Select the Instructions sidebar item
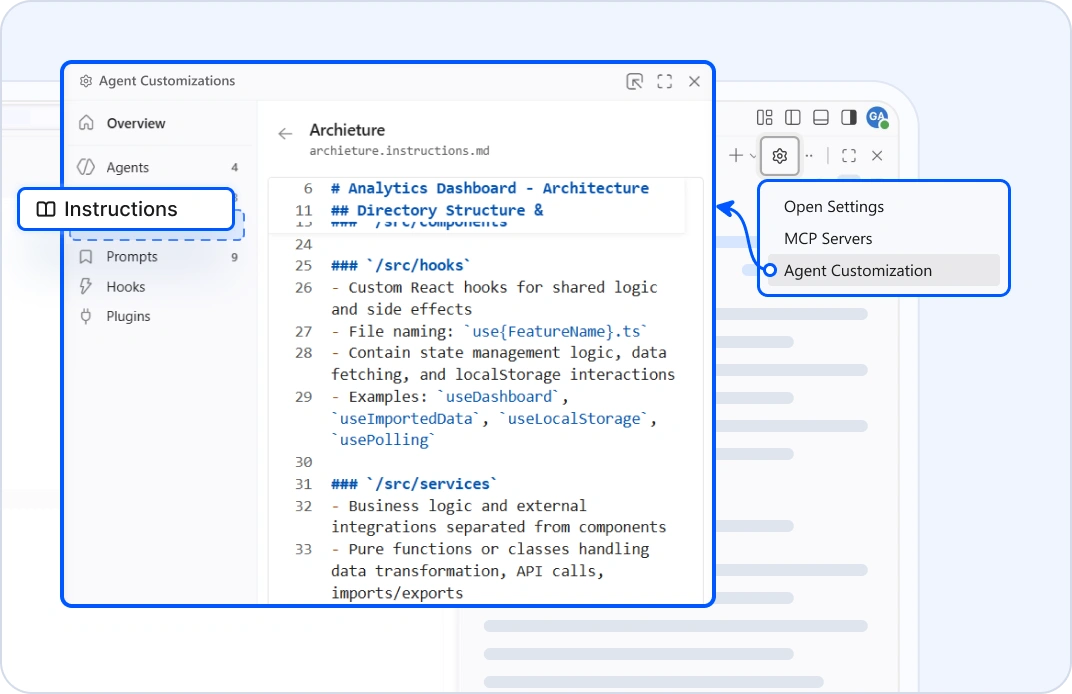Image resolution: width=1072 pixels, height=694 pixels. [x=126, y=209]
